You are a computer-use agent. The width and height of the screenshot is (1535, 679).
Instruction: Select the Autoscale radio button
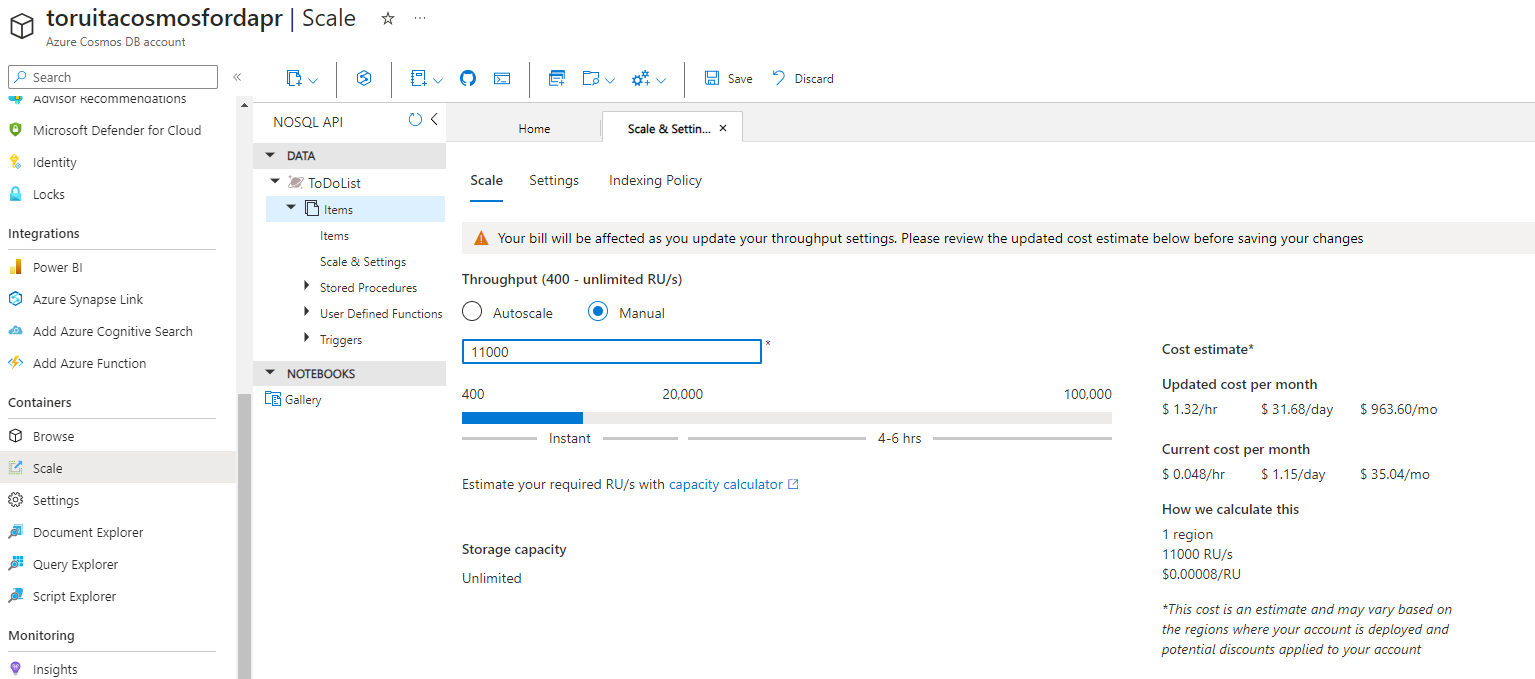[472, 311]
